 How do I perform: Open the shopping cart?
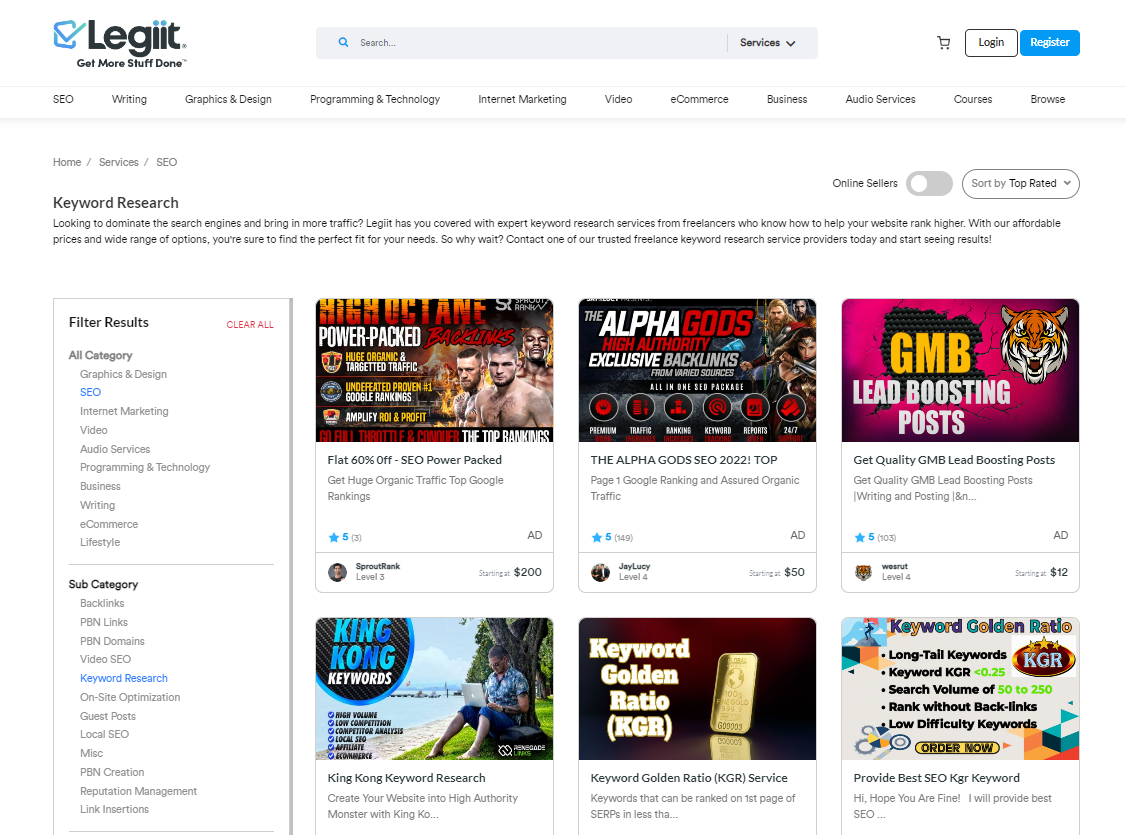click(944, 43)
